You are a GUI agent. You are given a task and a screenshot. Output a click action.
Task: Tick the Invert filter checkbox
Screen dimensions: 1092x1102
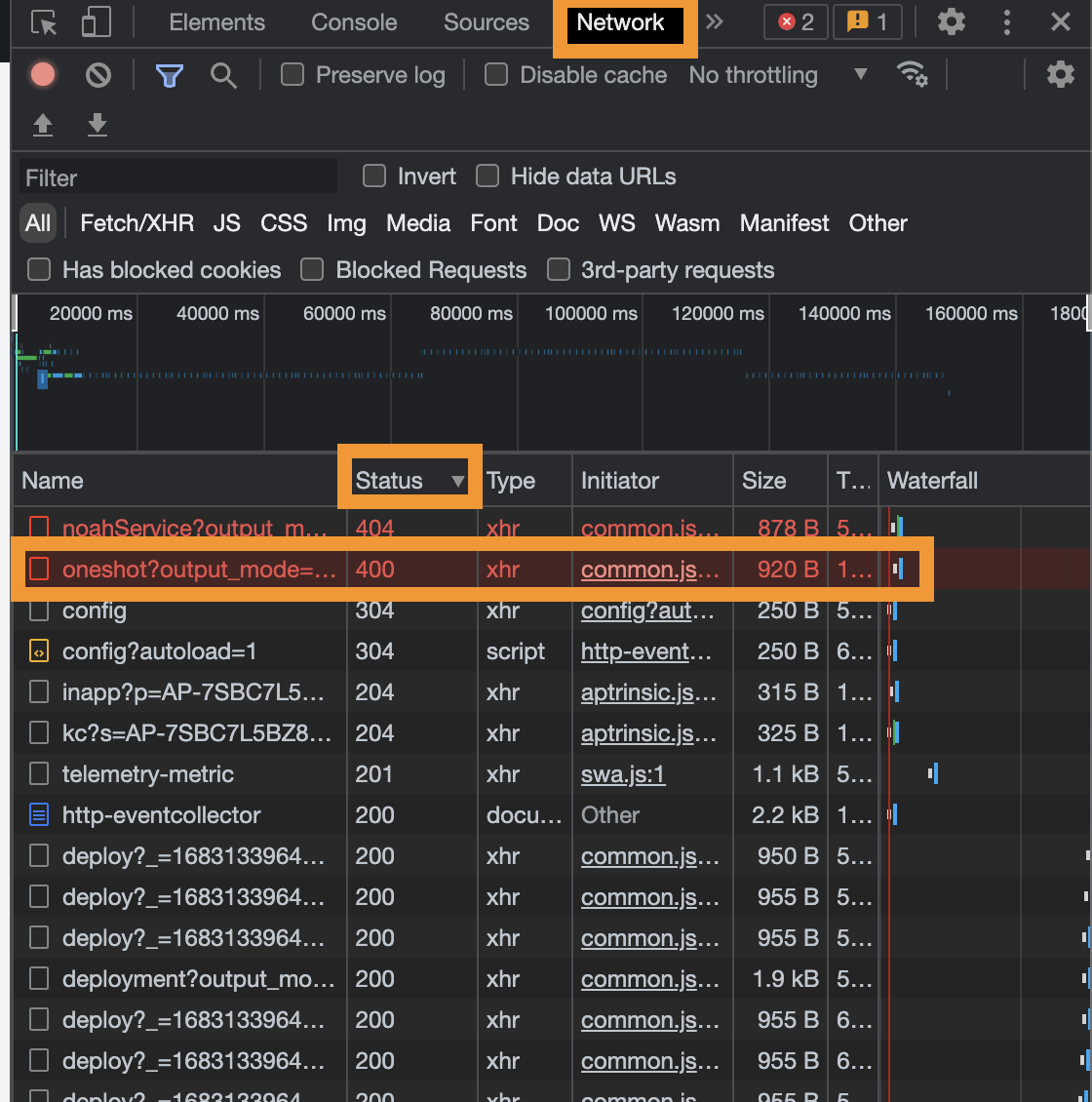tap(374, 177)
